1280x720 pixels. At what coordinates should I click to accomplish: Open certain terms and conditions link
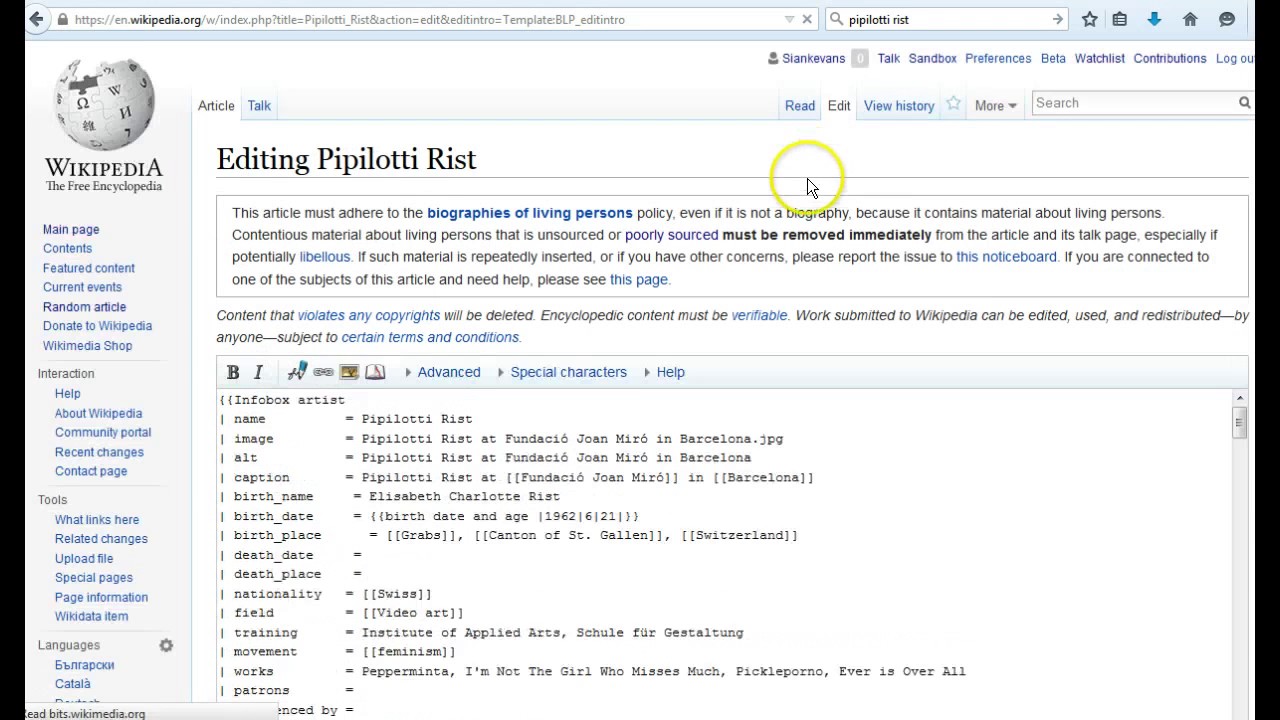430,337
